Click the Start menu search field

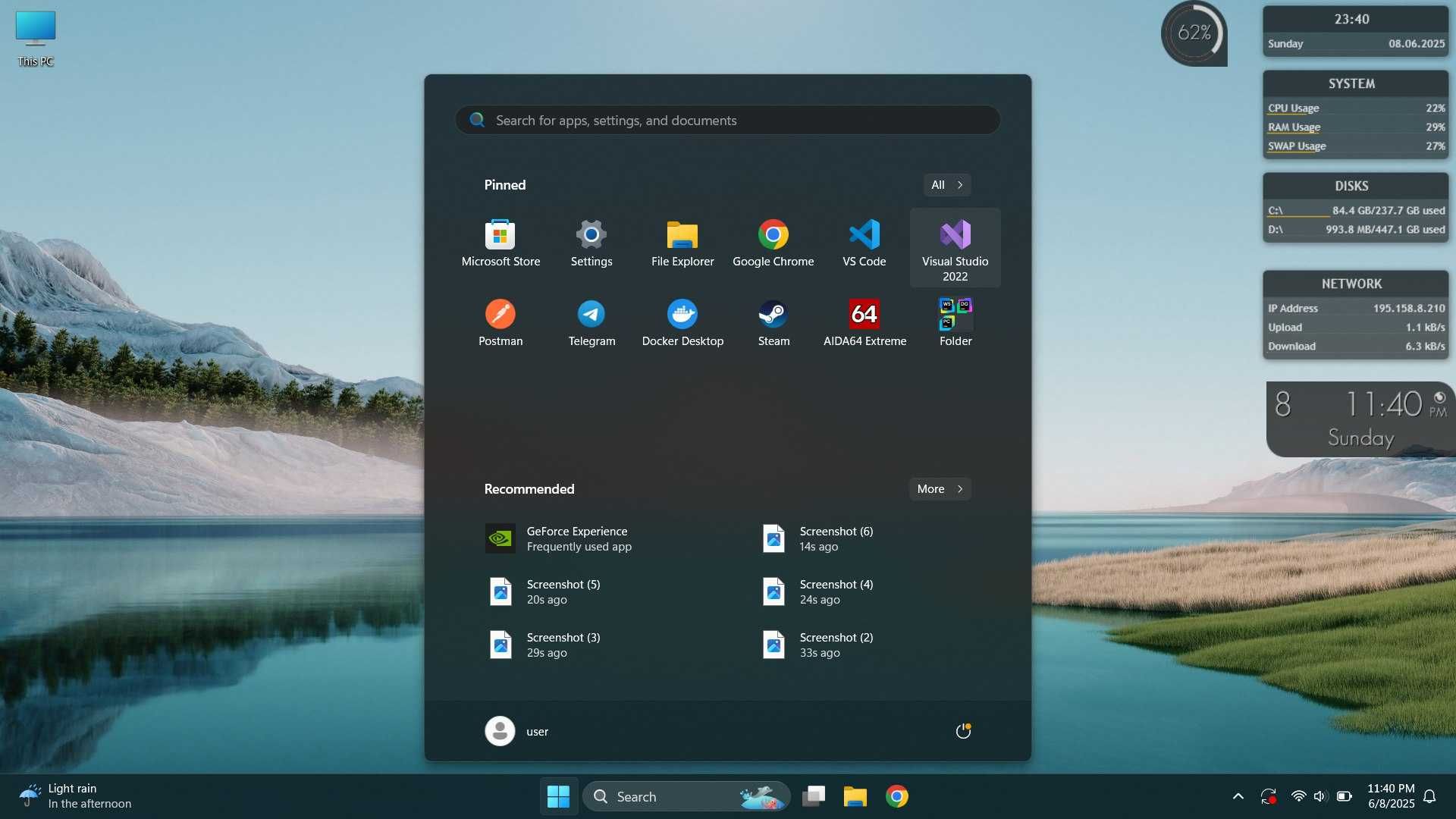[728, 121]
